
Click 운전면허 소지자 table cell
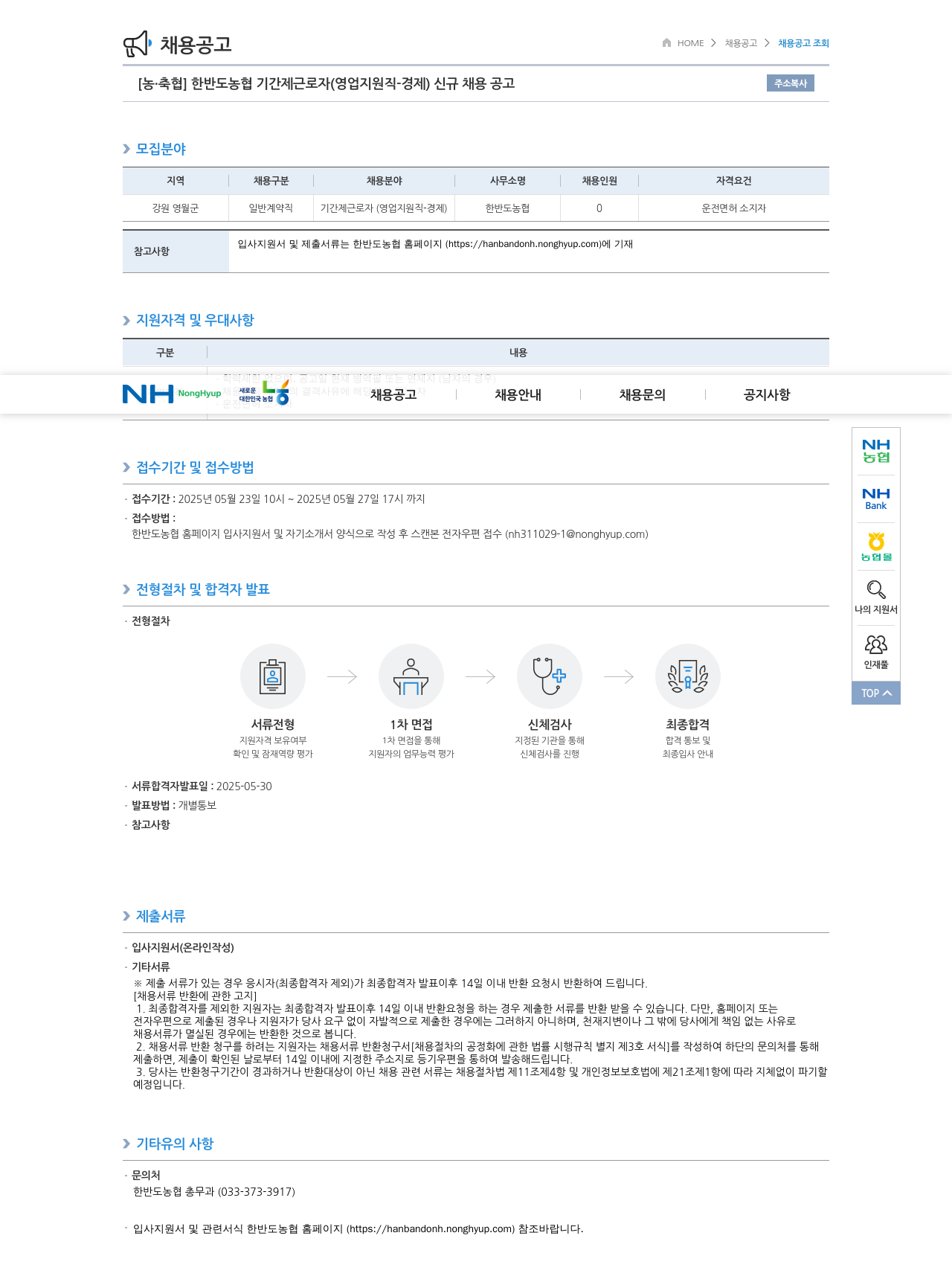coord(733,208)
